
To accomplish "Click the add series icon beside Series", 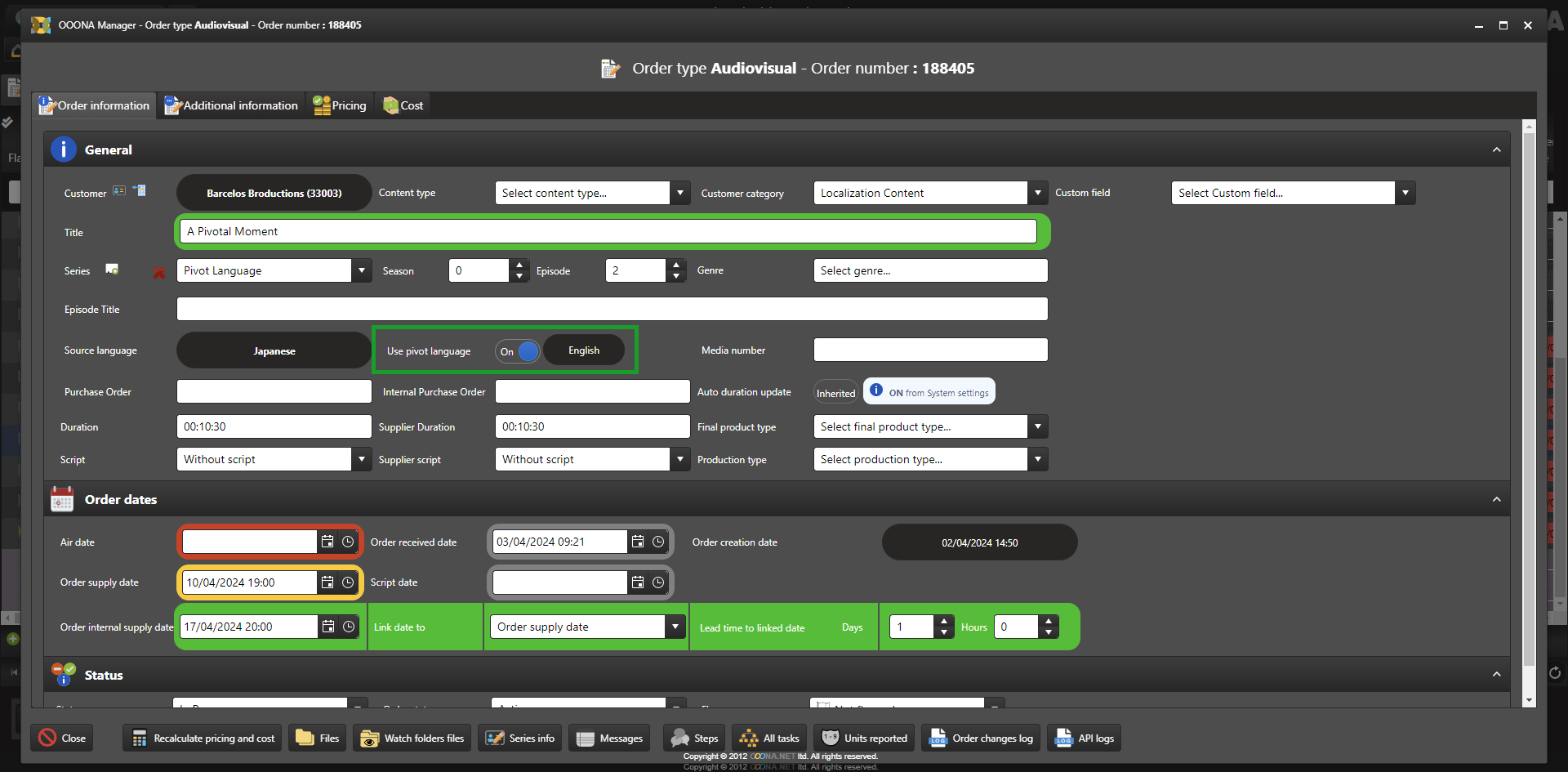I will pyautogui.click(x=112, y=270).
